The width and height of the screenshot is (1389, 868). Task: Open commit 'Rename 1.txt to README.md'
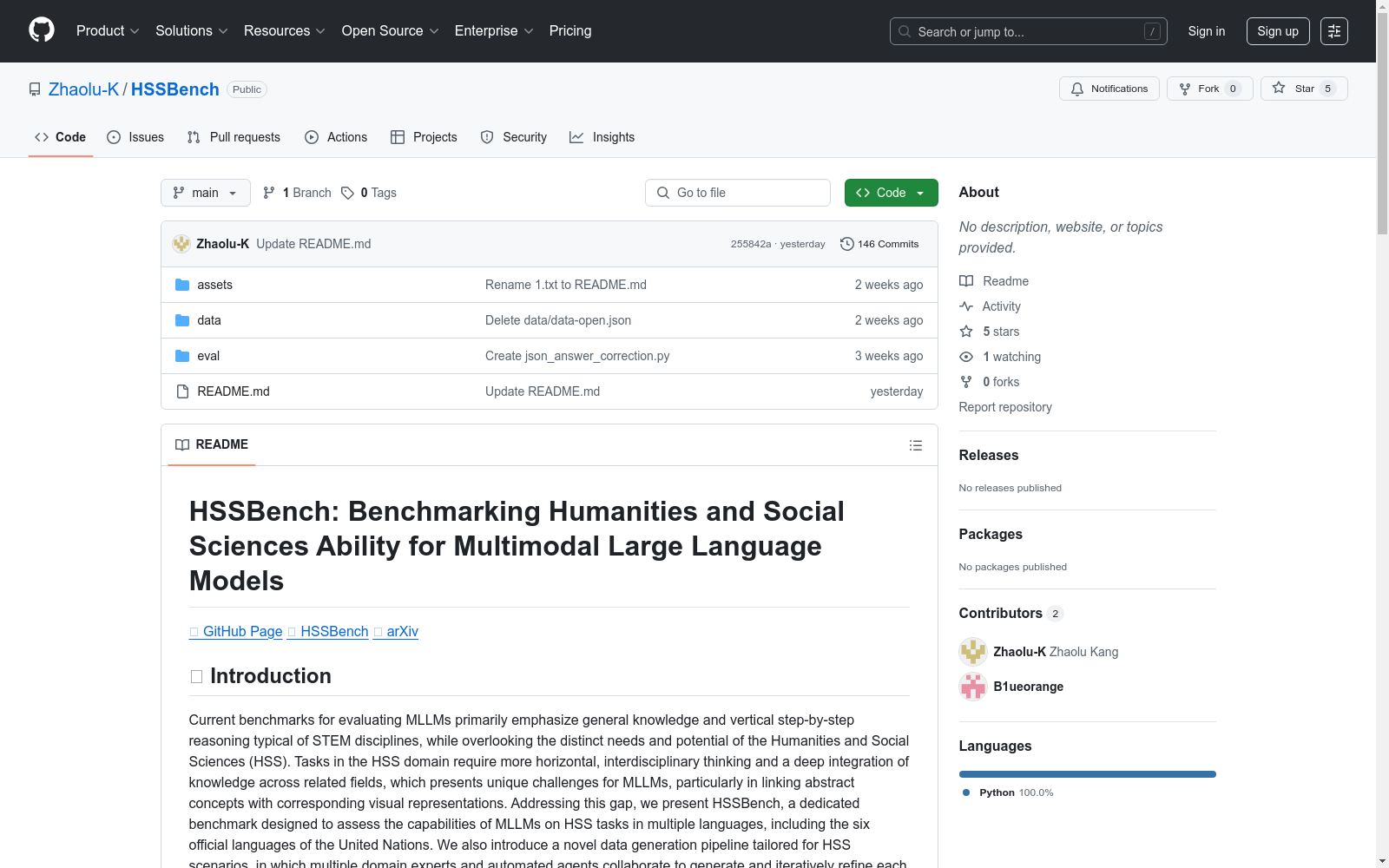coord(566,285)
